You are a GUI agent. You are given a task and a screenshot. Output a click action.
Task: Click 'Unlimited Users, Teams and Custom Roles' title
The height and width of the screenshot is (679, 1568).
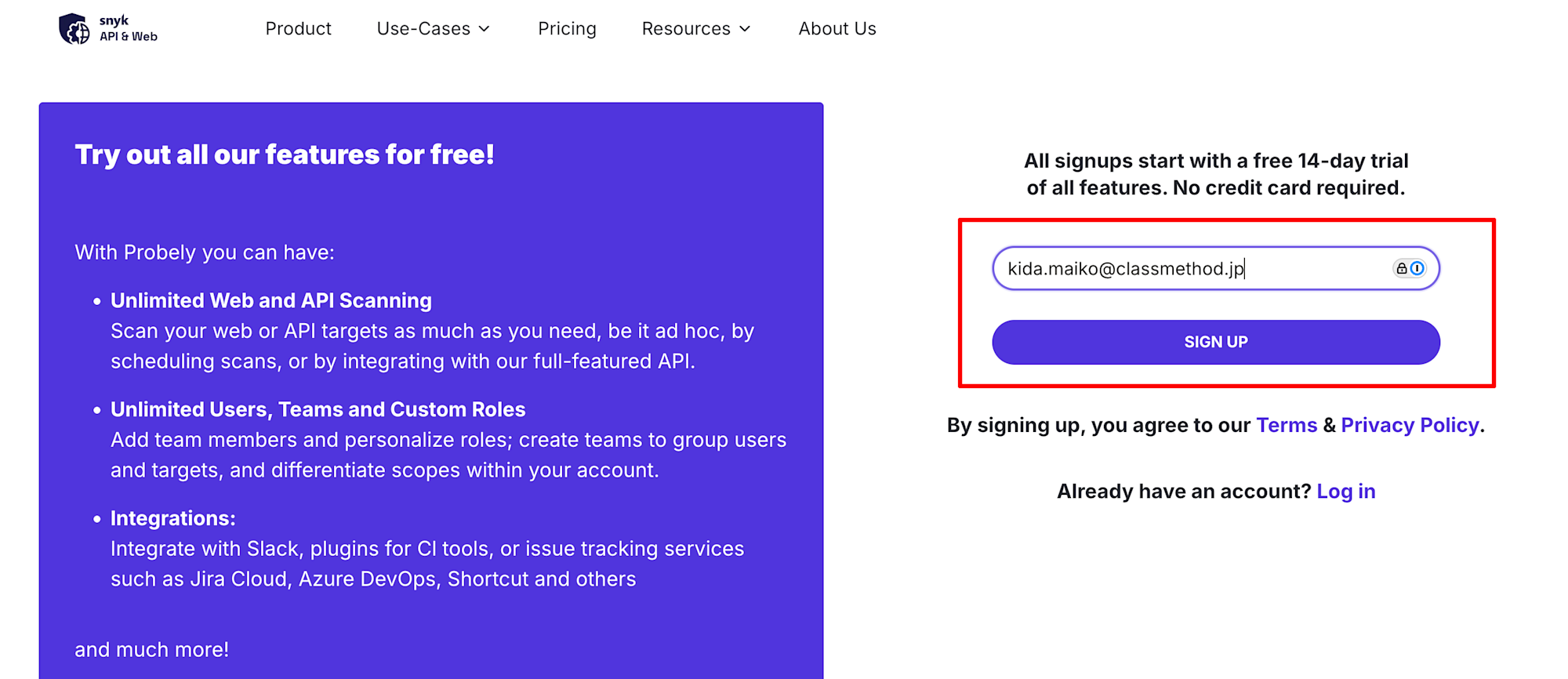click(x=318, y=409)
